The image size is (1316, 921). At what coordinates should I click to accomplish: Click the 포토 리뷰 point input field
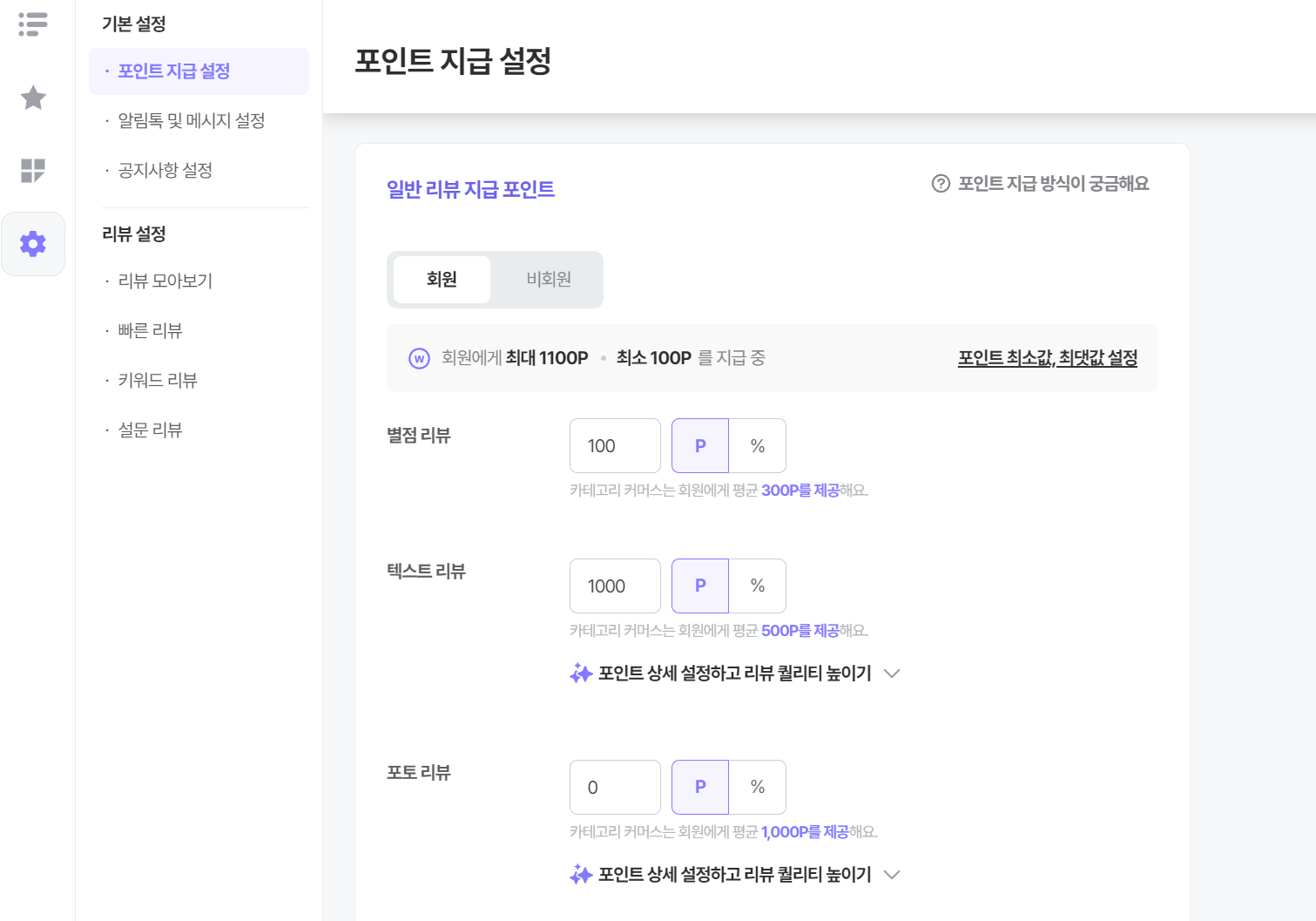(x=615, y=788)
